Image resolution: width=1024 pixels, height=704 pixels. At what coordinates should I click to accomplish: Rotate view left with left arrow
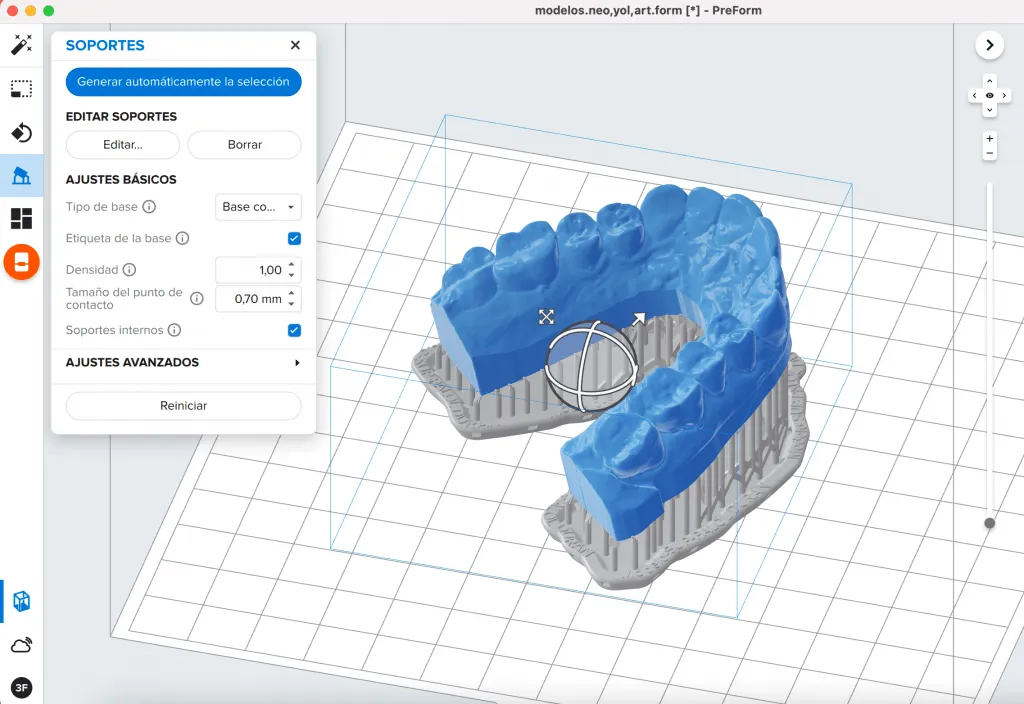click(x=975, y=95)
